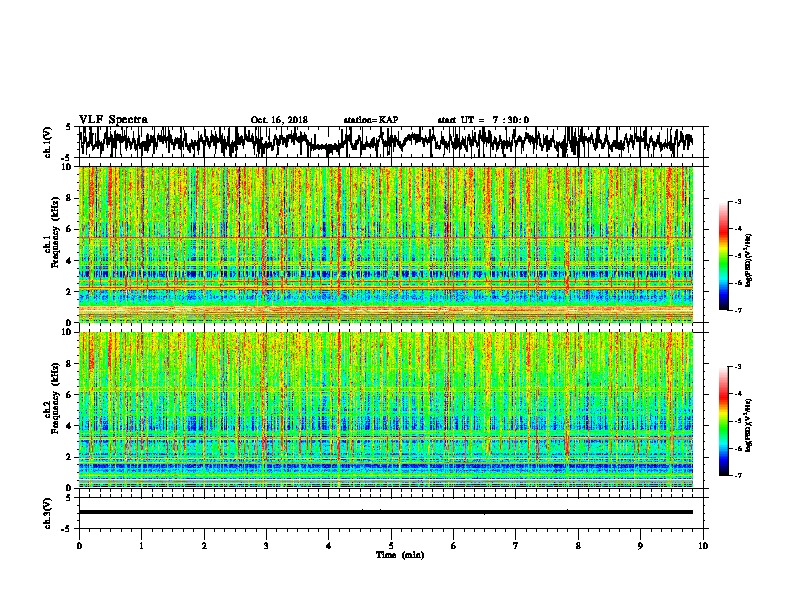792x612 pixels.
Task: Click time axis tick label "4"
Action: pos(329,546)
